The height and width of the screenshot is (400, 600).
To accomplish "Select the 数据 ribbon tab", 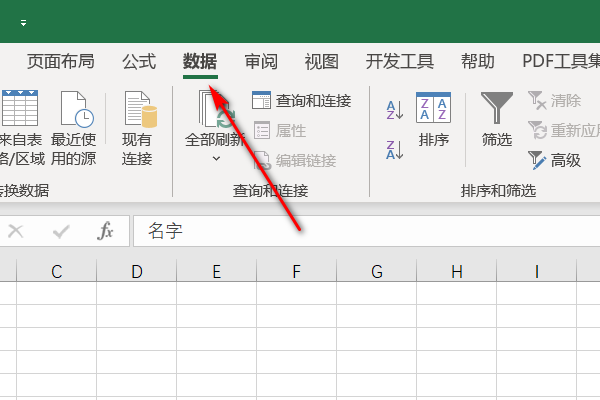I will [x=200, y=61].
